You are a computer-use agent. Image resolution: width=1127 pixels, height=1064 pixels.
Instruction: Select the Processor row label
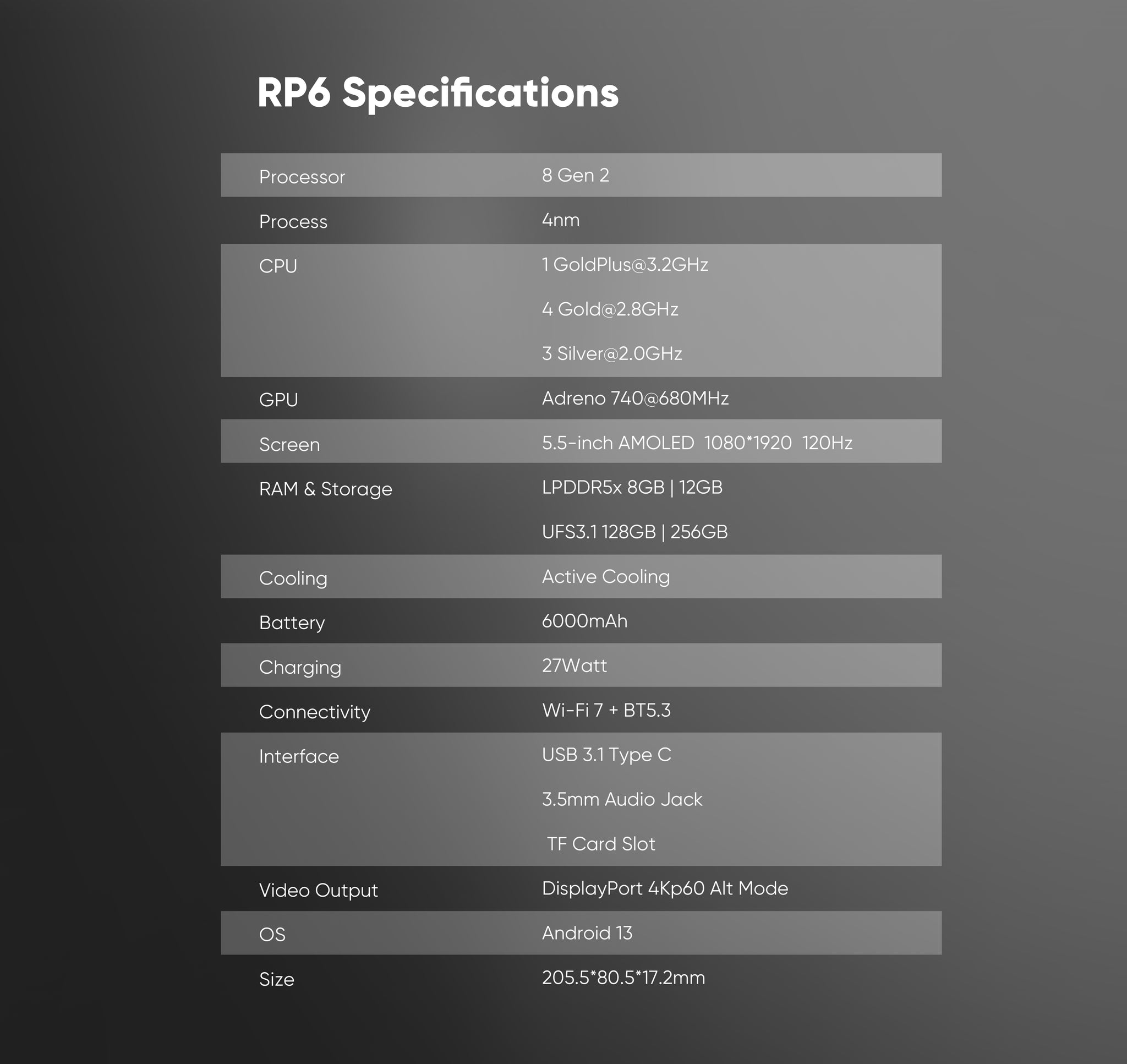coord(302,177)
